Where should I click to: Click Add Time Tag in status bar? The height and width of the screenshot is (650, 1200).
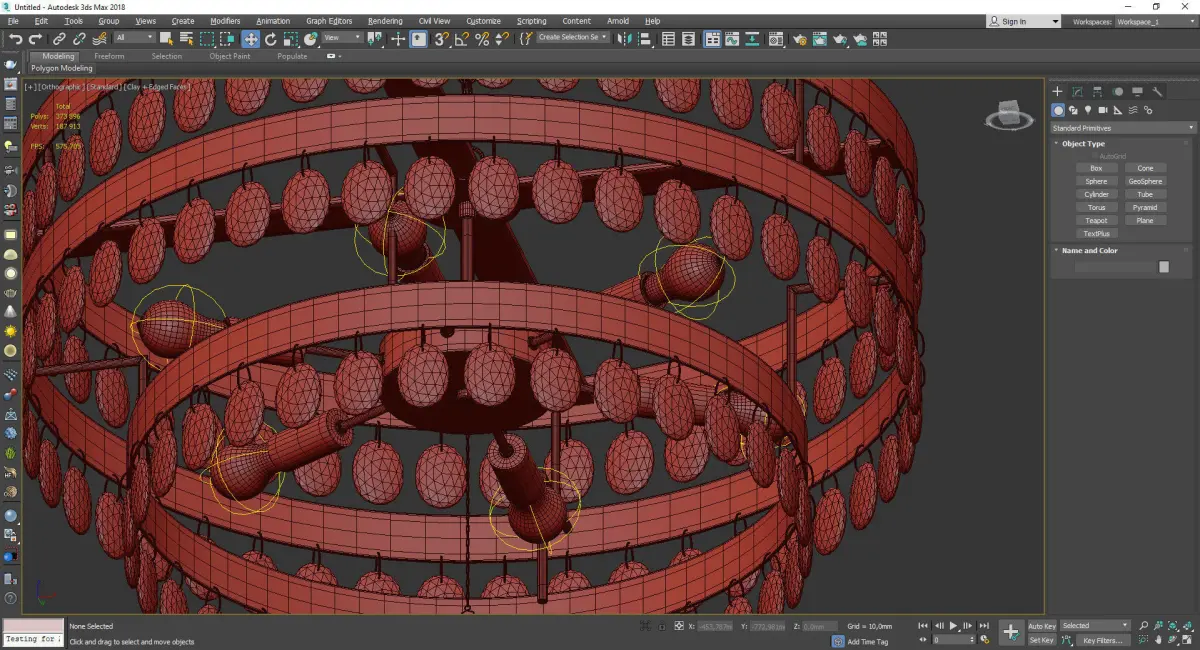(x=867, y=641)
